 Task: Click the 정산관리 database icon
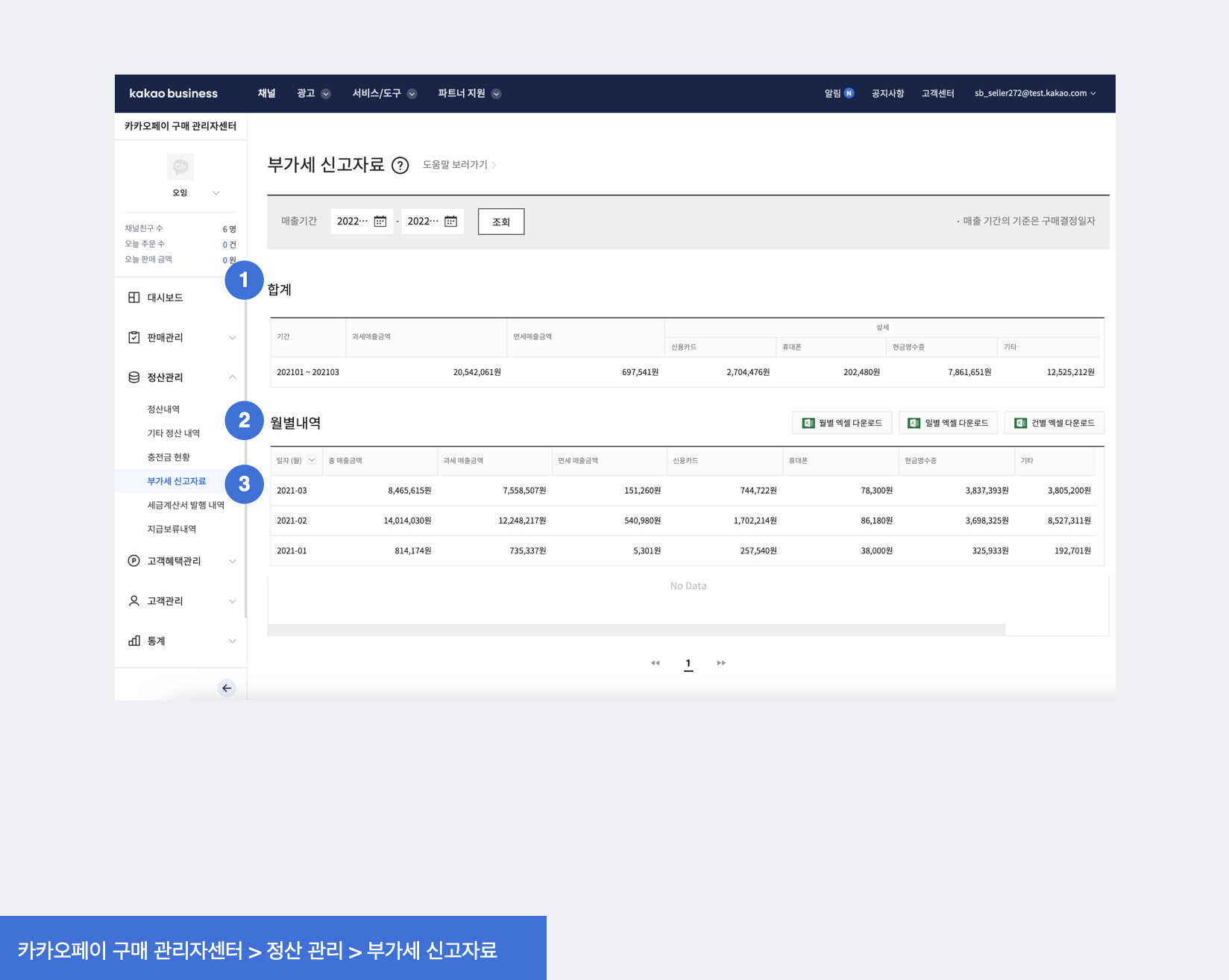[x=134, y=377]
